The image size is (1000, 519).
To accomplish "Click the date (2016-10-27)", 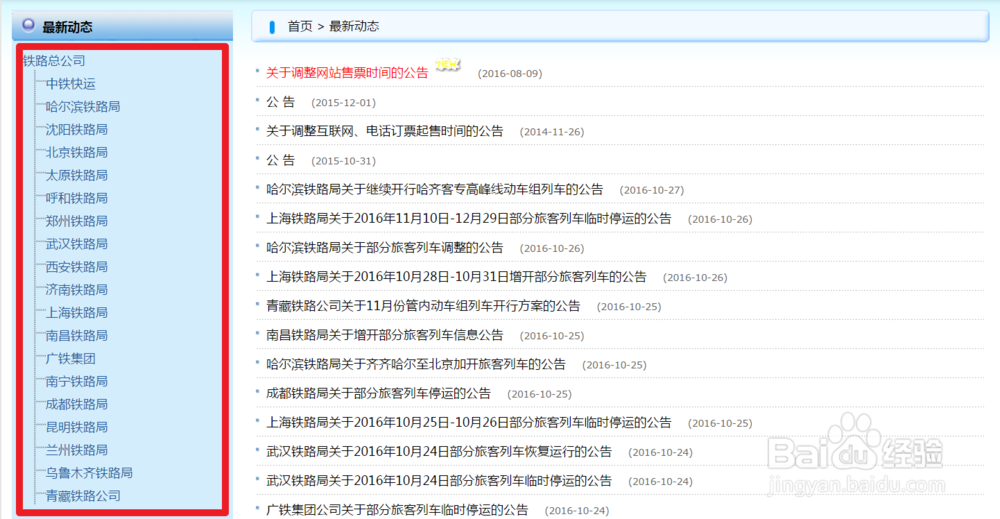I will click(651, 190).
